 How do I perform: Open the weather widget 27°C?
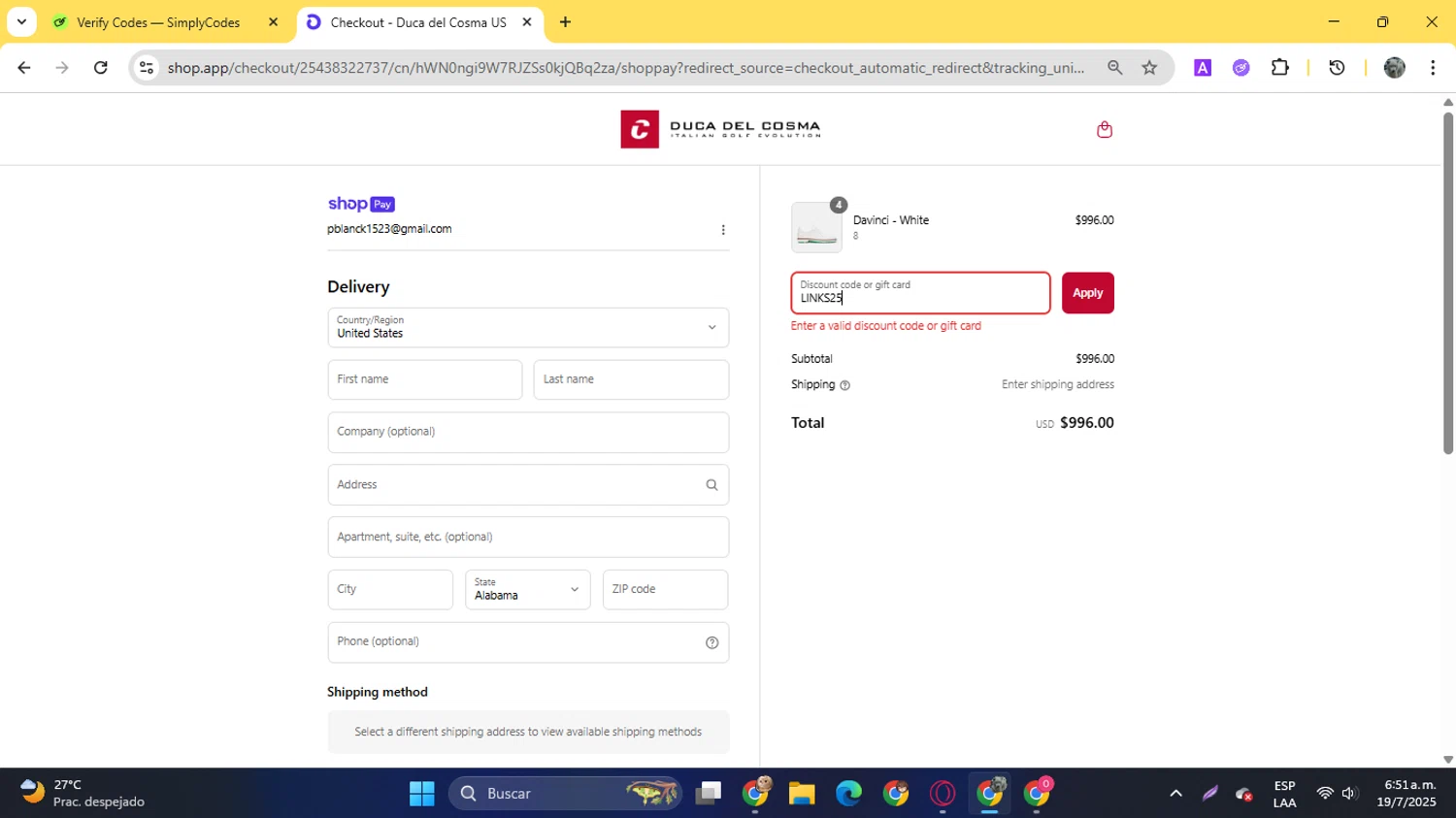point(83,793)
